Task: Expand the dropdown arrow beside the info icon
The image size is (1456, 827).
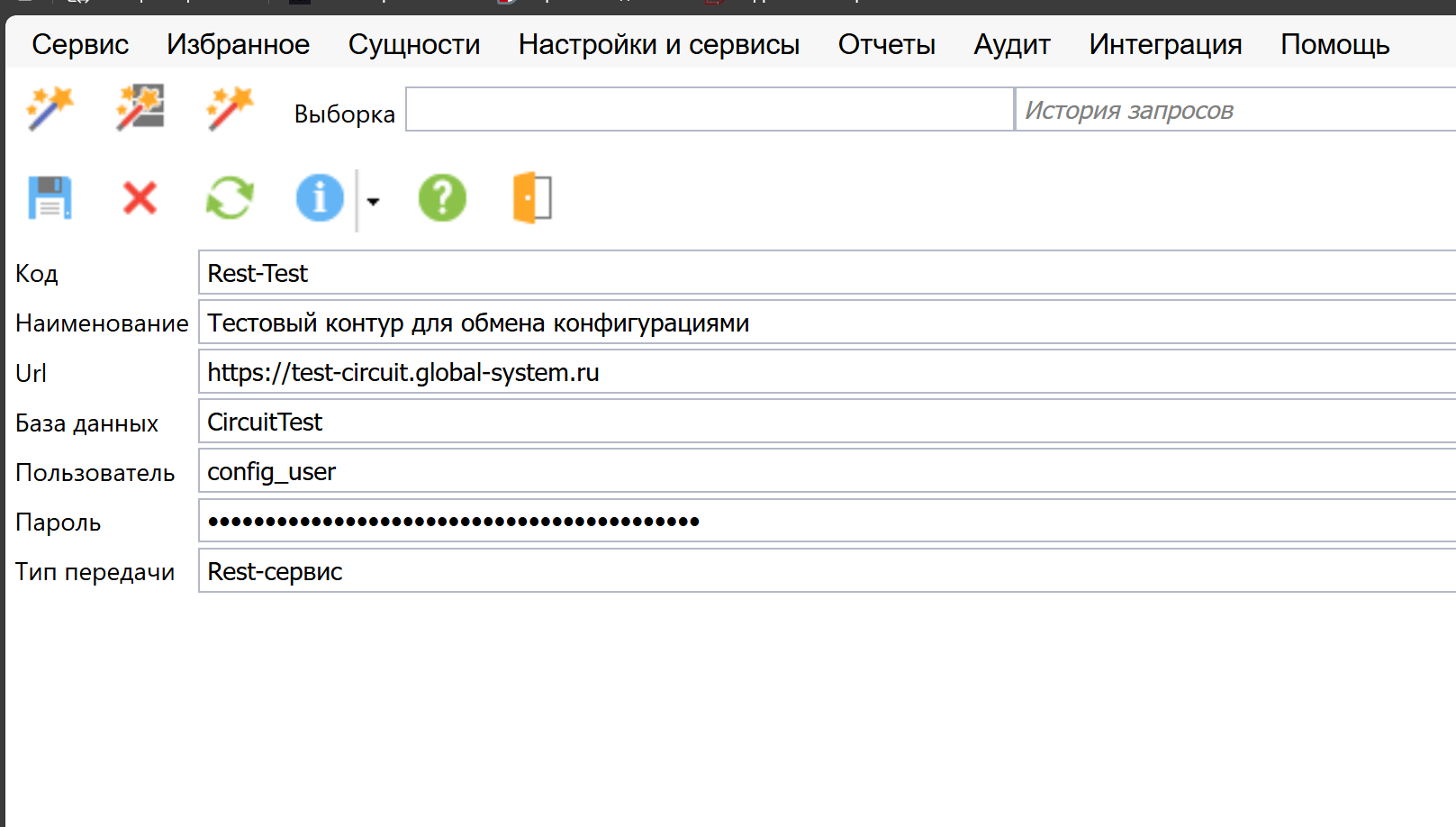Action: click(373, 201)
